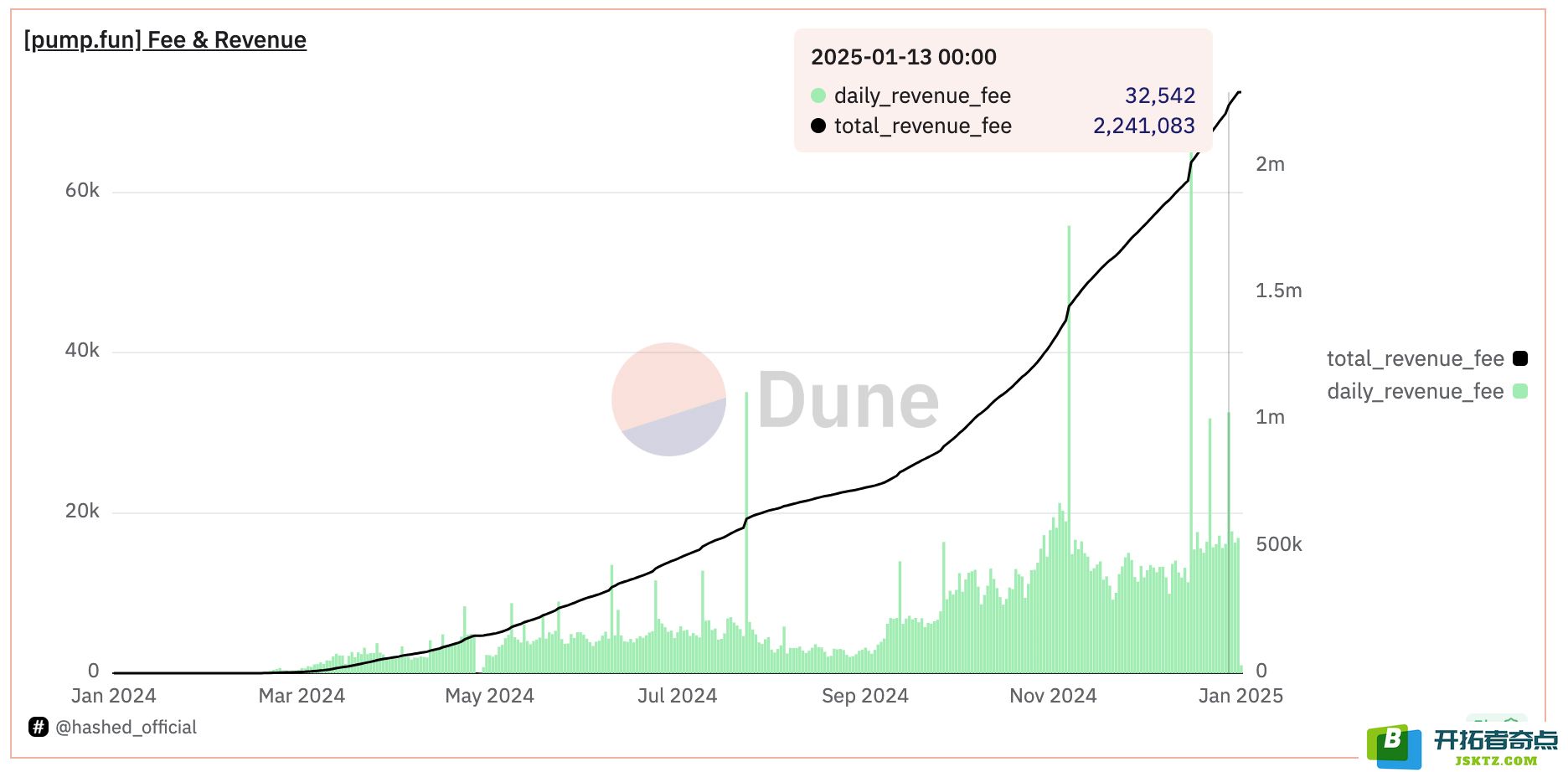Click the JSKTZ.COM site text
The height and width of the screenshot is (772, 1568).
click(x=1496, y=761)
